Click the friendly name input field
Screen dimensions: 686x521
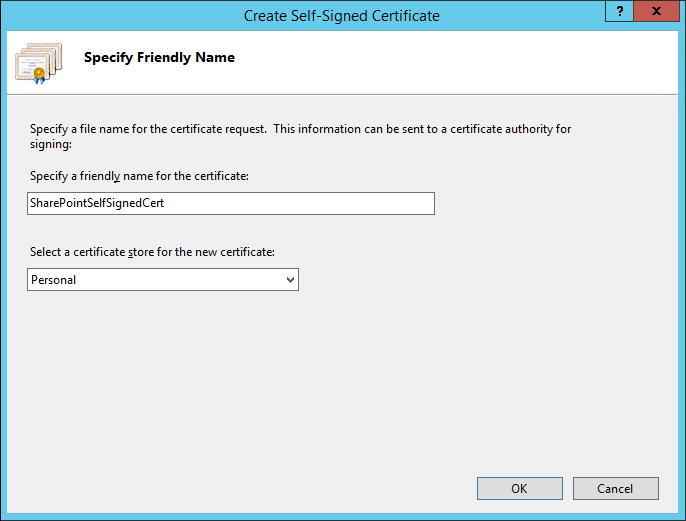tap(231, 203)
